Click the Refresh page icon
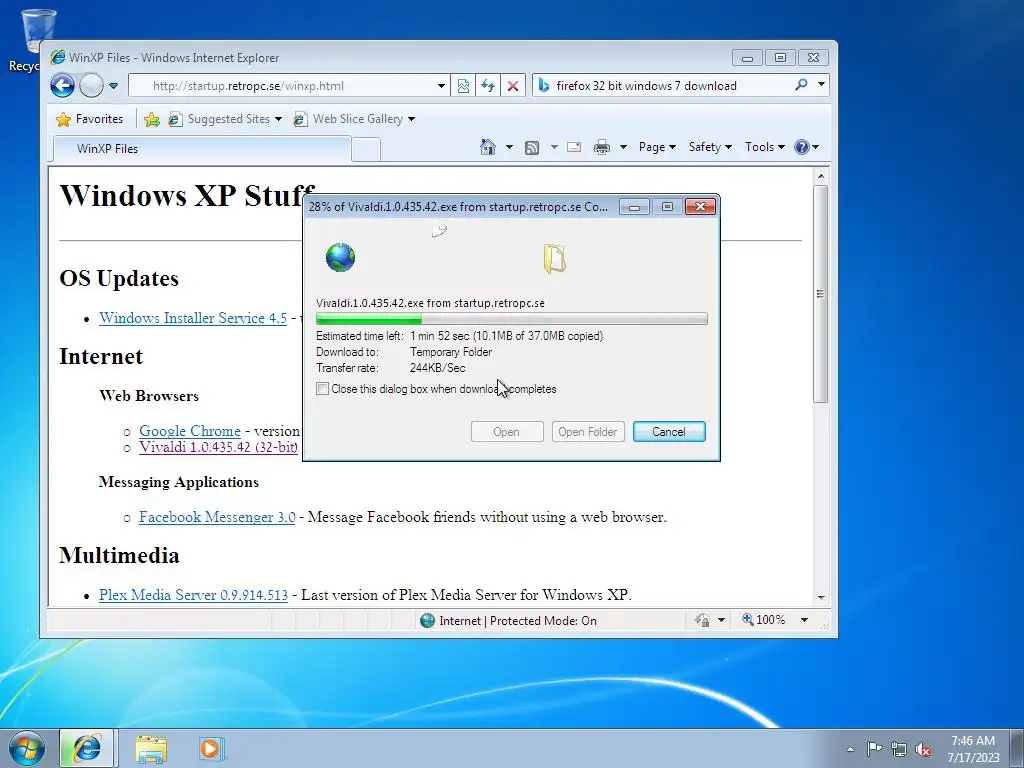1024x768 pixels. (x=488, y=86)
